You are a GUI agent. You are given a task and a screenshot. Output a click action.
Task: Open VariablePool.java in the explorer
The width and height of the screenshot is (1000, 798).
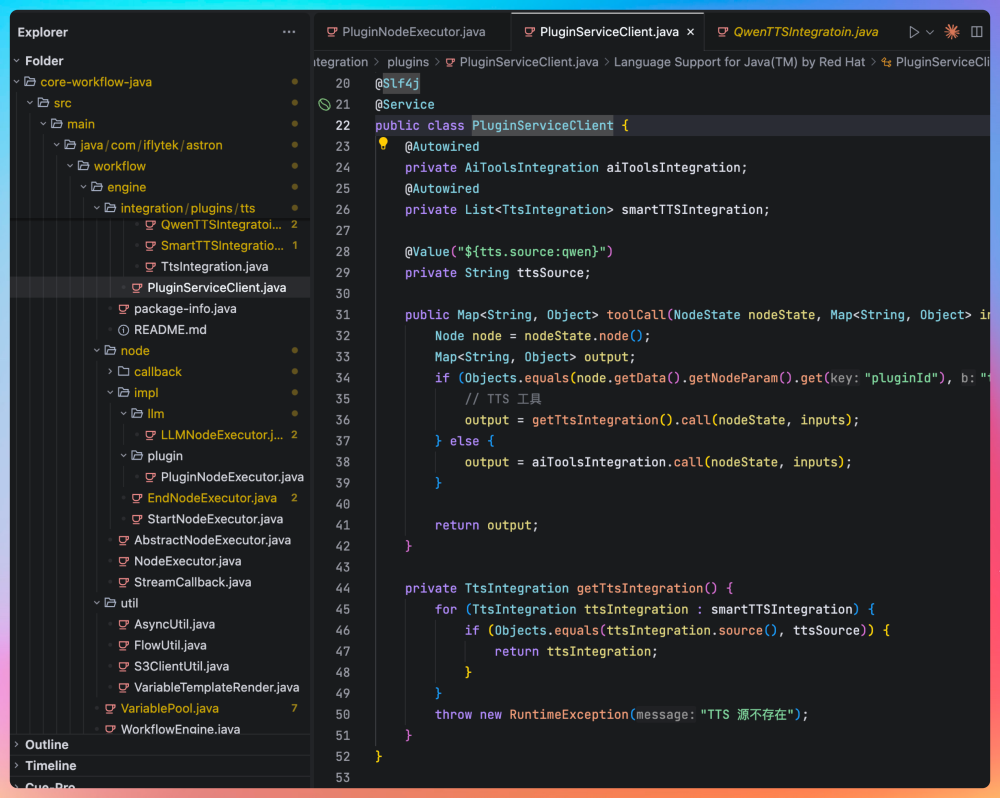click(169, 709)
